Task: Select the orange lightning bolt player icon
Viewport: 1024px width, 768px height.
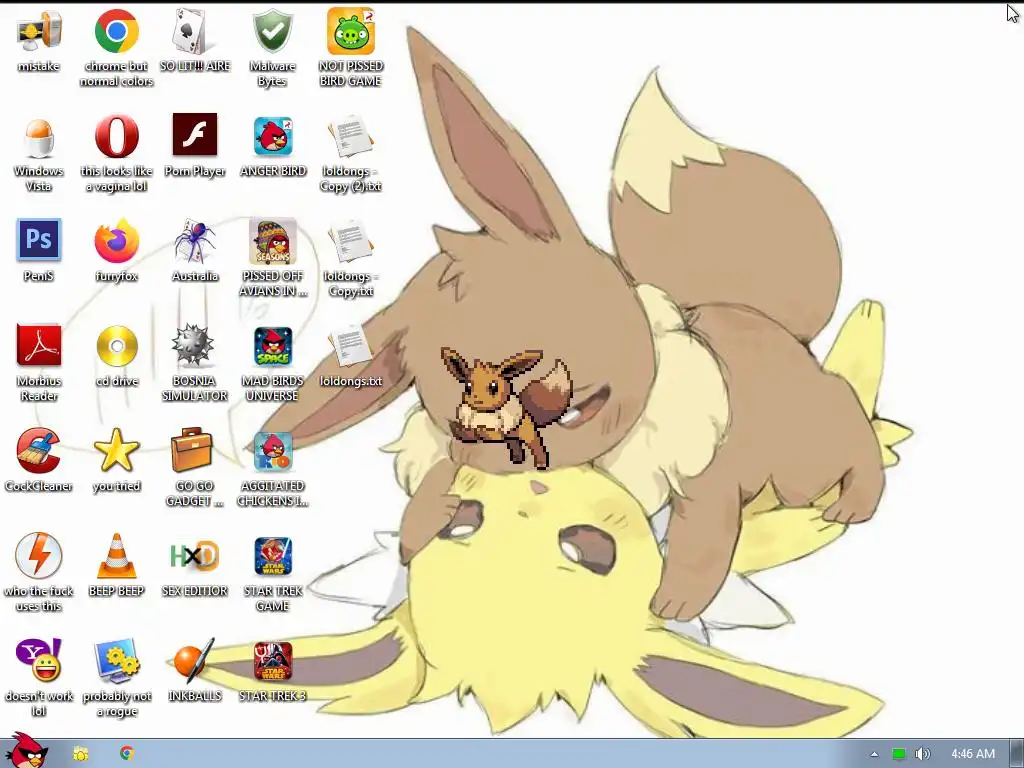Action: pyautogui.click(x=39, y=556)
